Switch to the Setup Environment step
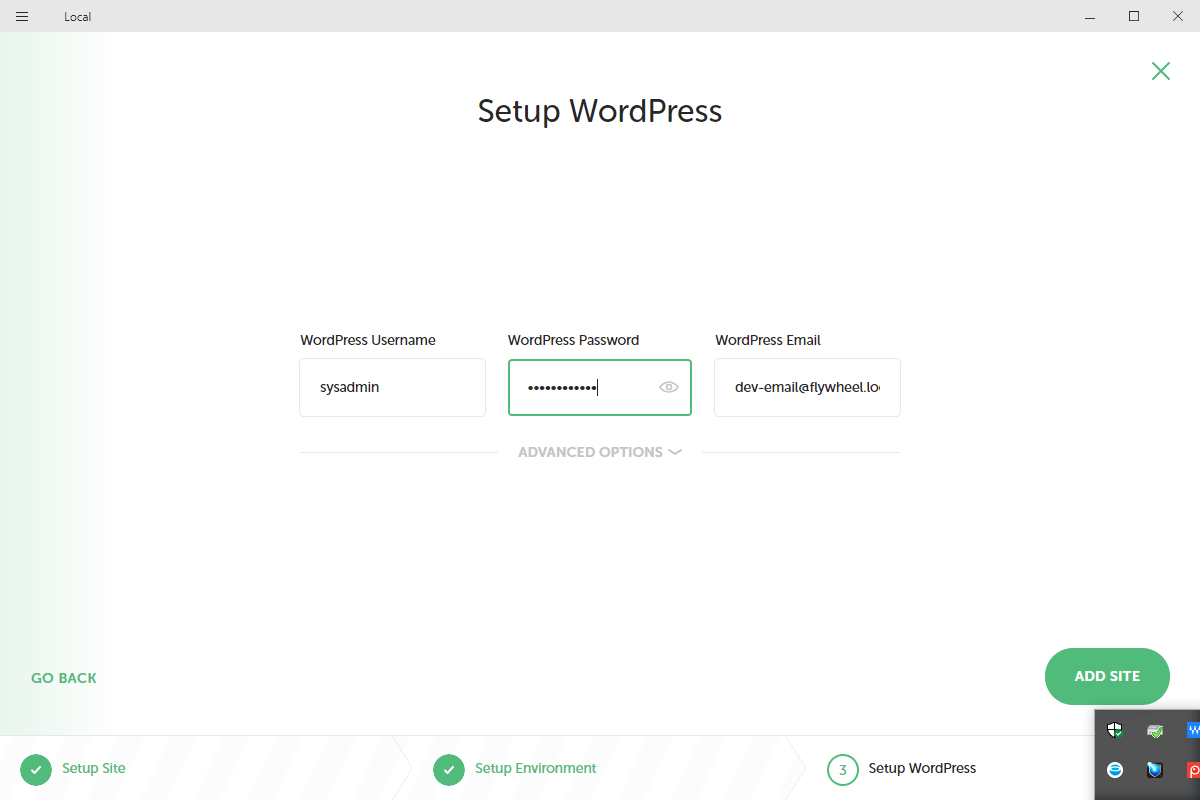Image resolution: width=1200 pixels, height=800 pixels. click(535, 768)
